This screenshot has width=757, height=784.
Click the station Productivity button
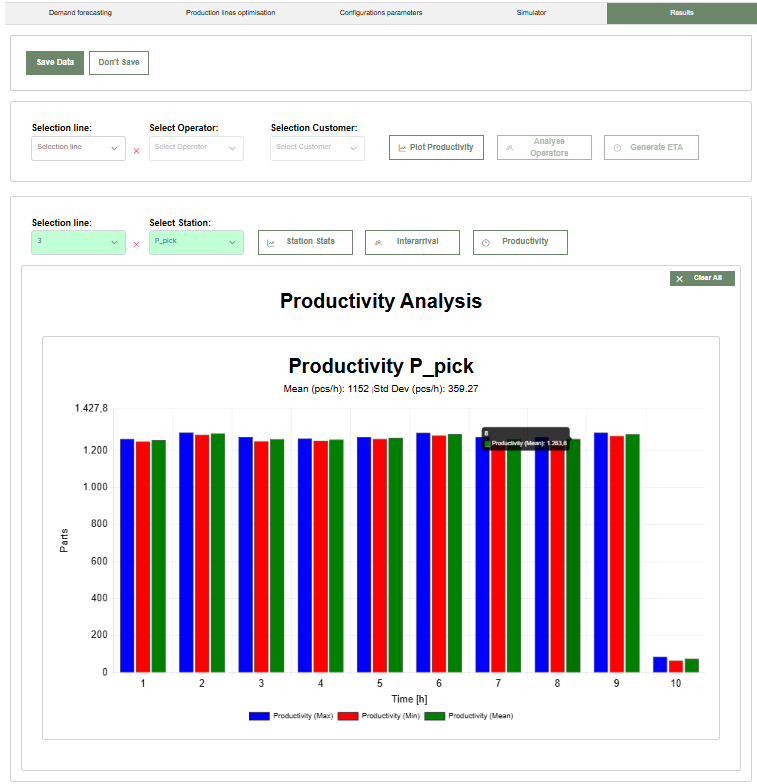tap(520, 242)
